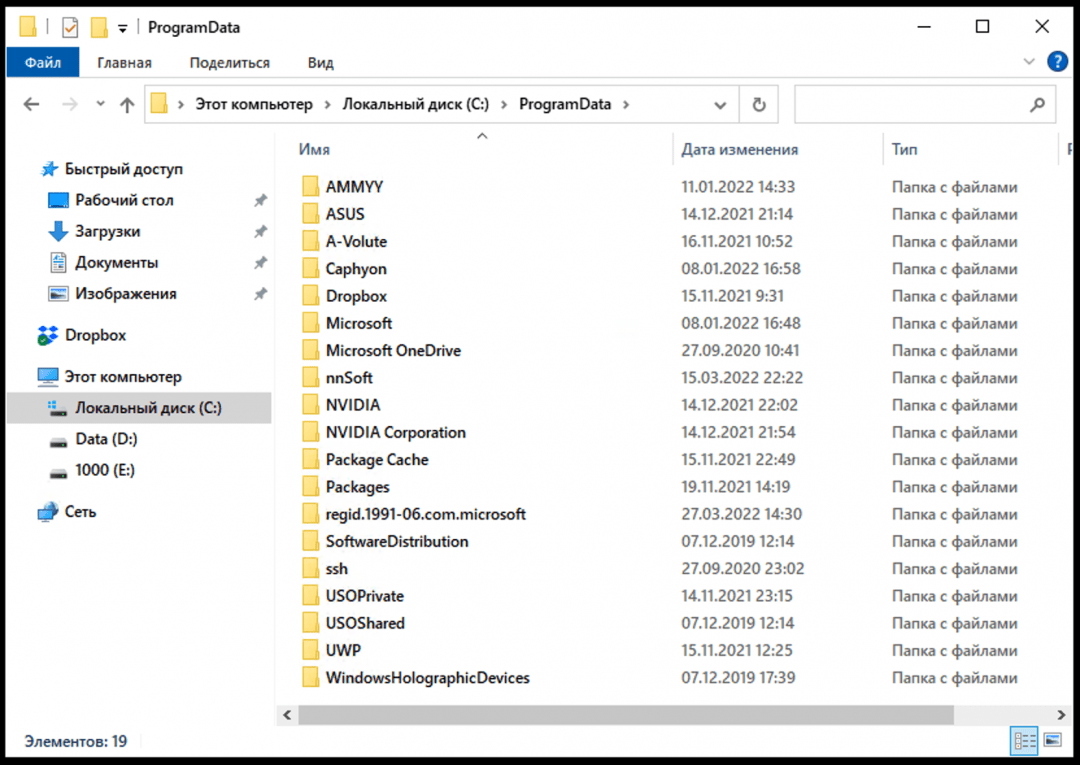Open the recent locations dropdown arrow
The image size is (1080, 765).
click(x=100, y=105)
